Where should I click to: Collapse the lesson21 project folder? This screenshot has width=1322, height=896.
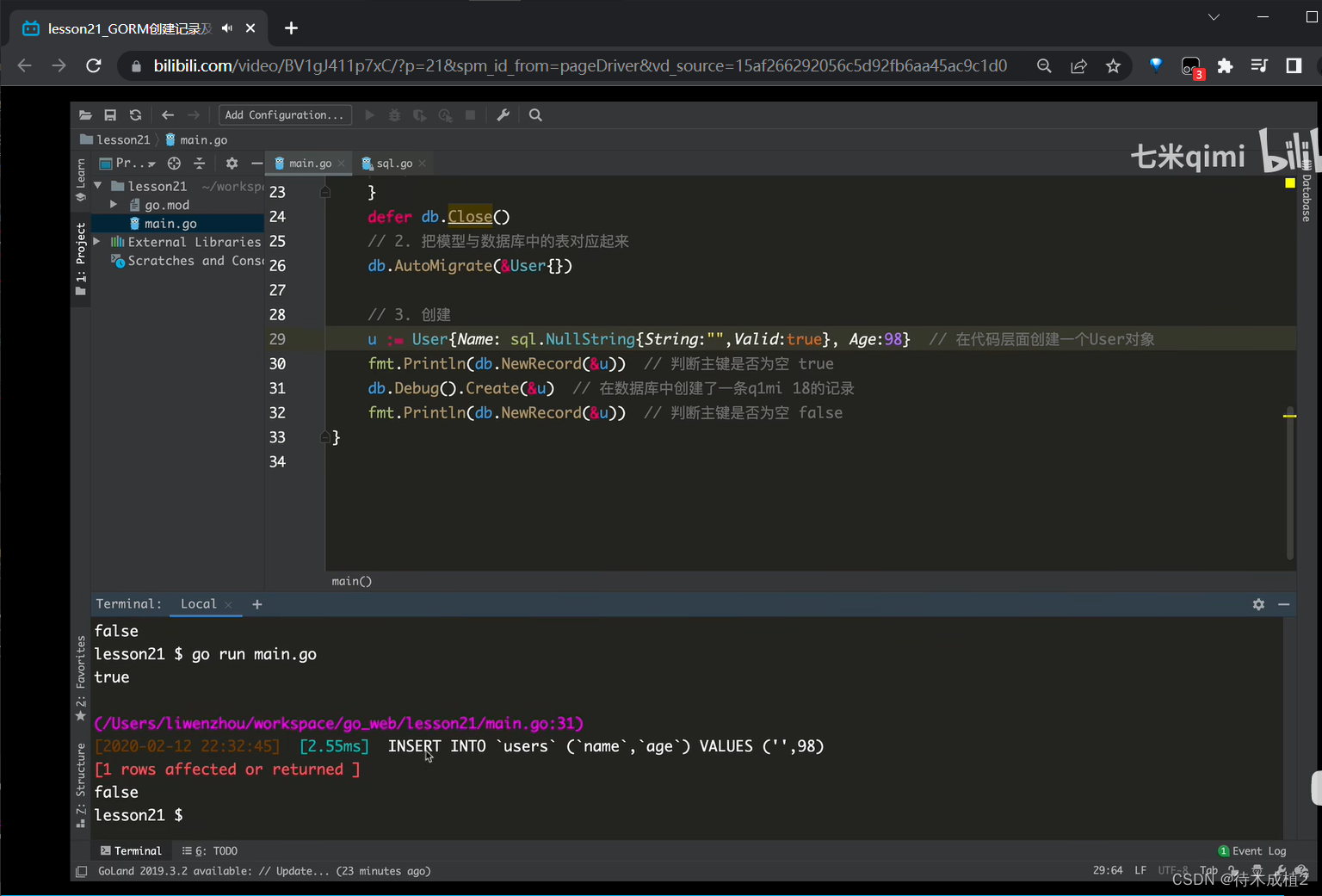pyautogui.click(x=98, y=186)
